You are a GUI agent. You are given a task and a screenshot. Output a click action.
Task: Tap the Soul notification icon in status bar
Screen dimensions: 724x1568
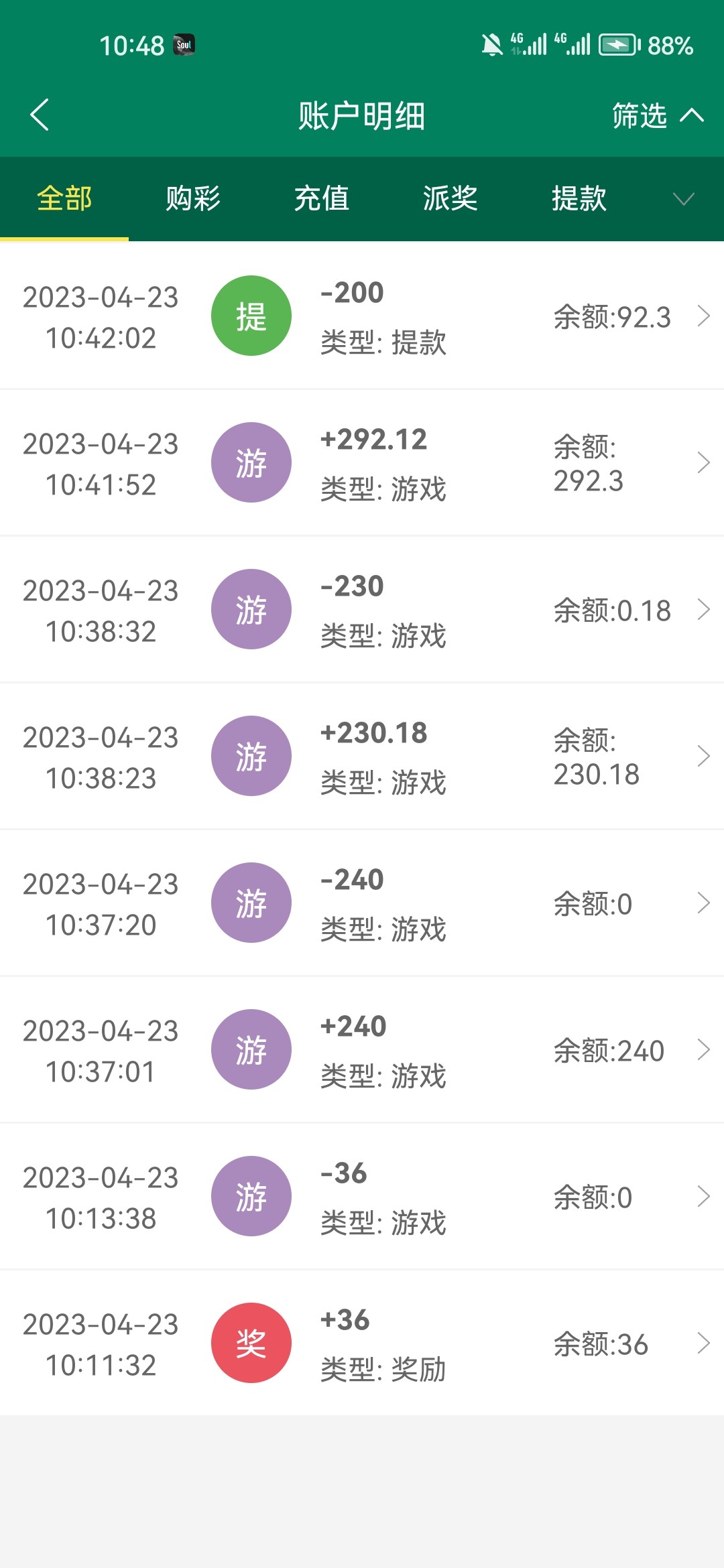tap(184, 45)
